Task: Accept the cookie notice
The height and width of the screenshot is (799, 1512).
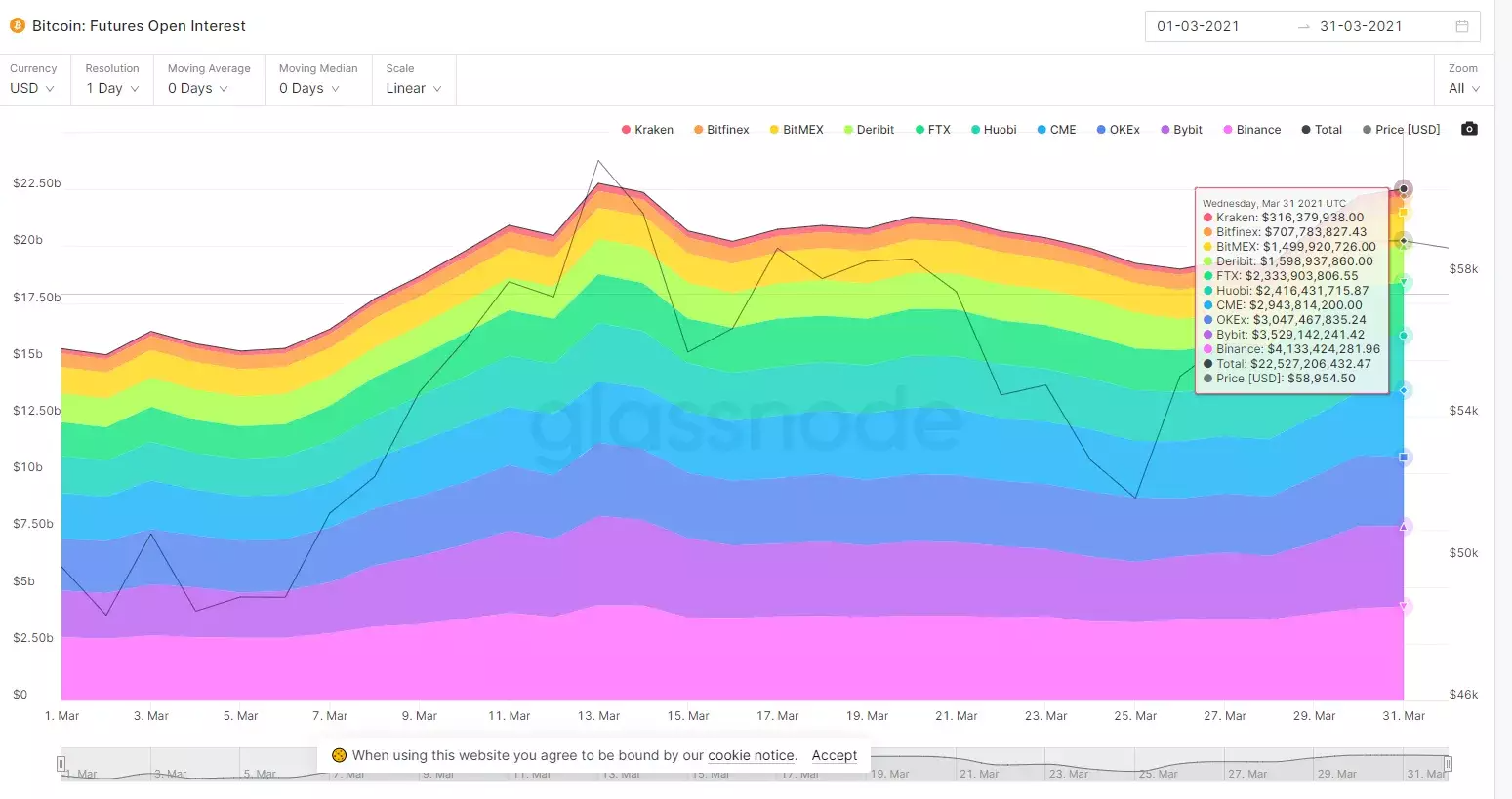Action: (x=835, y=755)
